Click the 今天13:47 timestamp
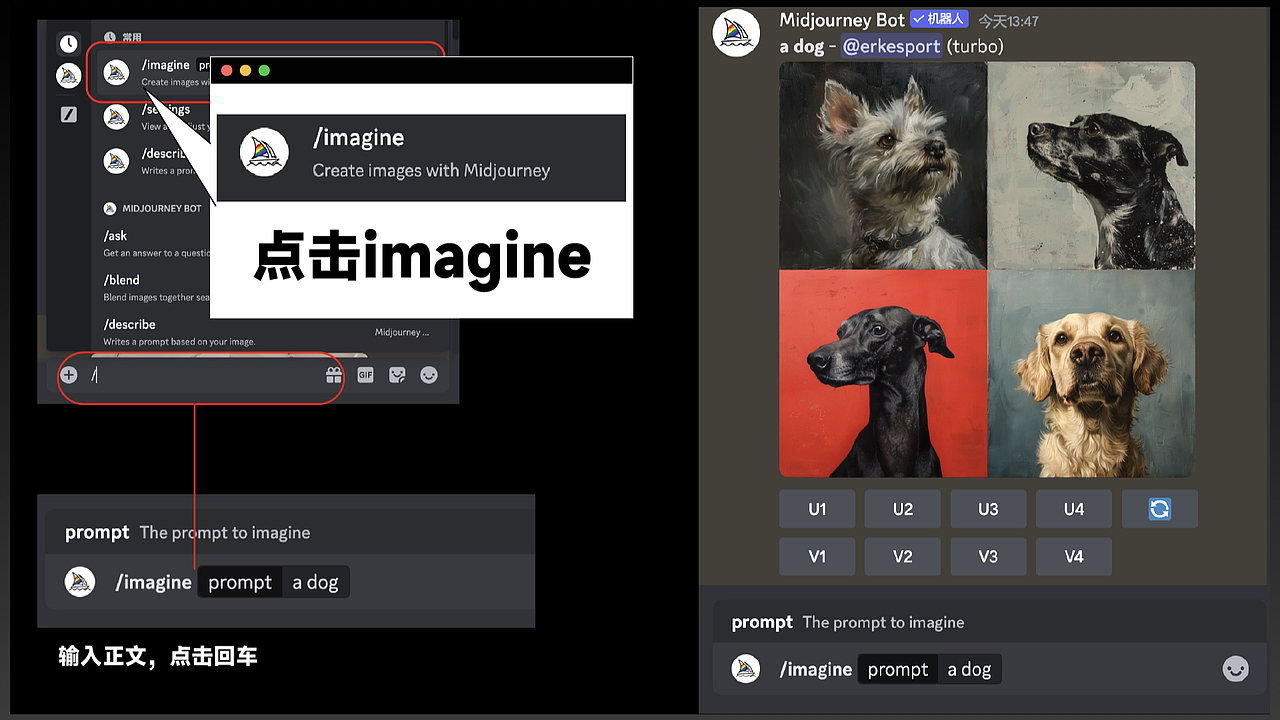The height and width of the screenshot is (720, 1280). 1008,21
